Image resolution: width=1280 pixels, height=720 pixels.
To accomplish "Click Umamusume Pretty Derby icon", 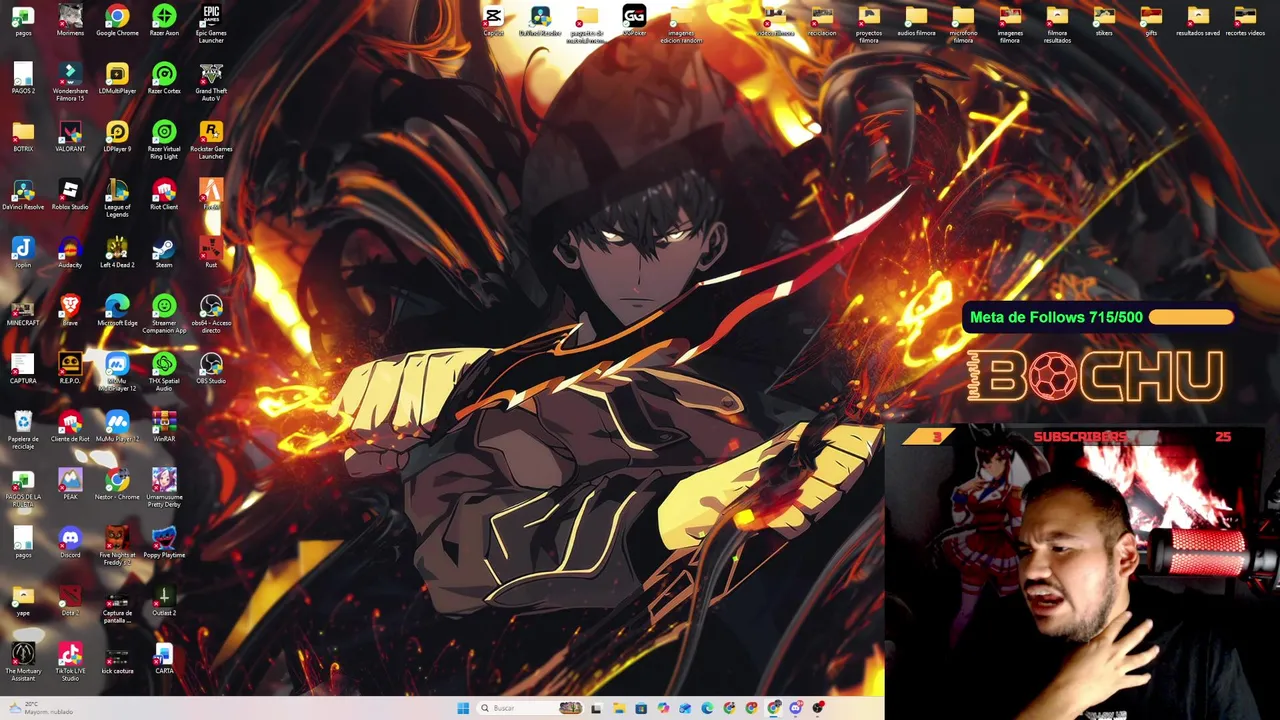I will point(164,488).
